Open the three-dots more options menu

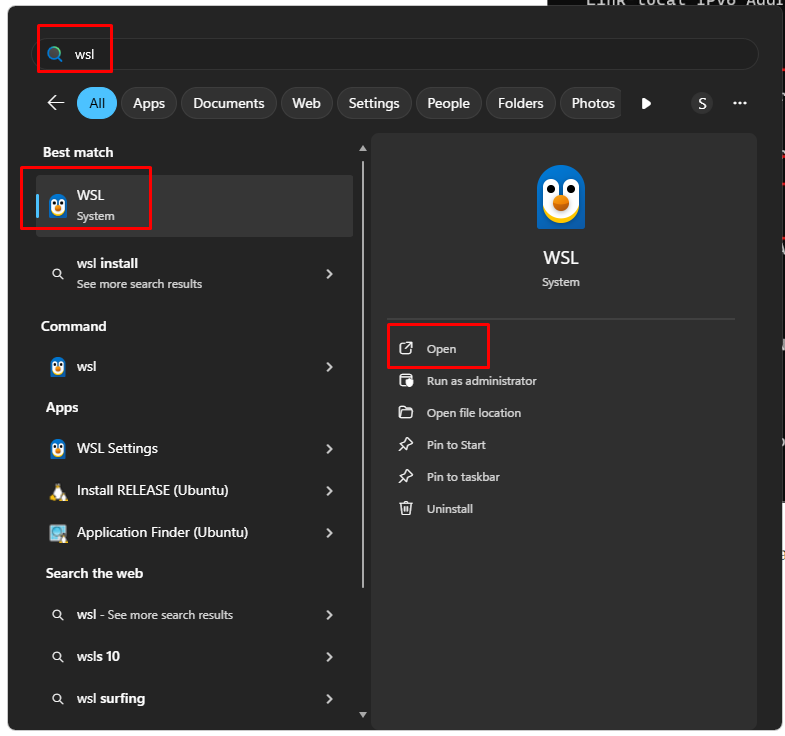pos(739,103)
